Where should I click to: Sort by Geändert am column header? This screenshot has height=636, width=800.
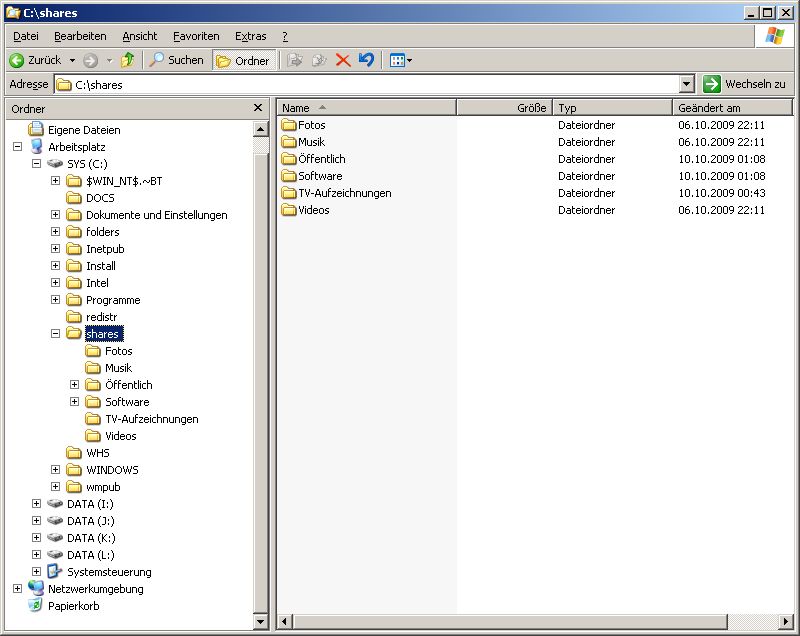tap(732, 108)
